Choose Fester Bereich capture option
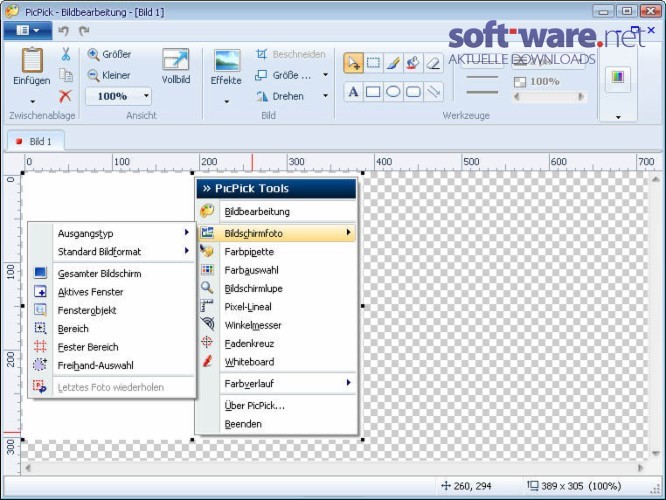 112,347
